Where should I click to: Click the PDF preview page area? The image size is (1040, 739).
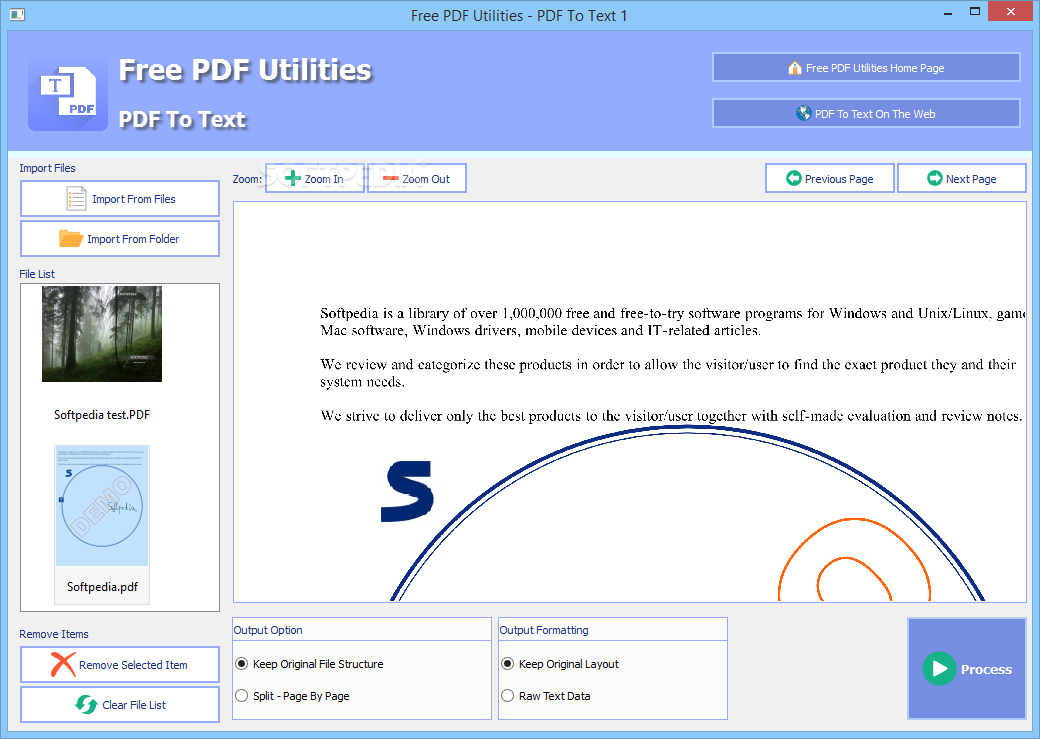tap(629, 402)
